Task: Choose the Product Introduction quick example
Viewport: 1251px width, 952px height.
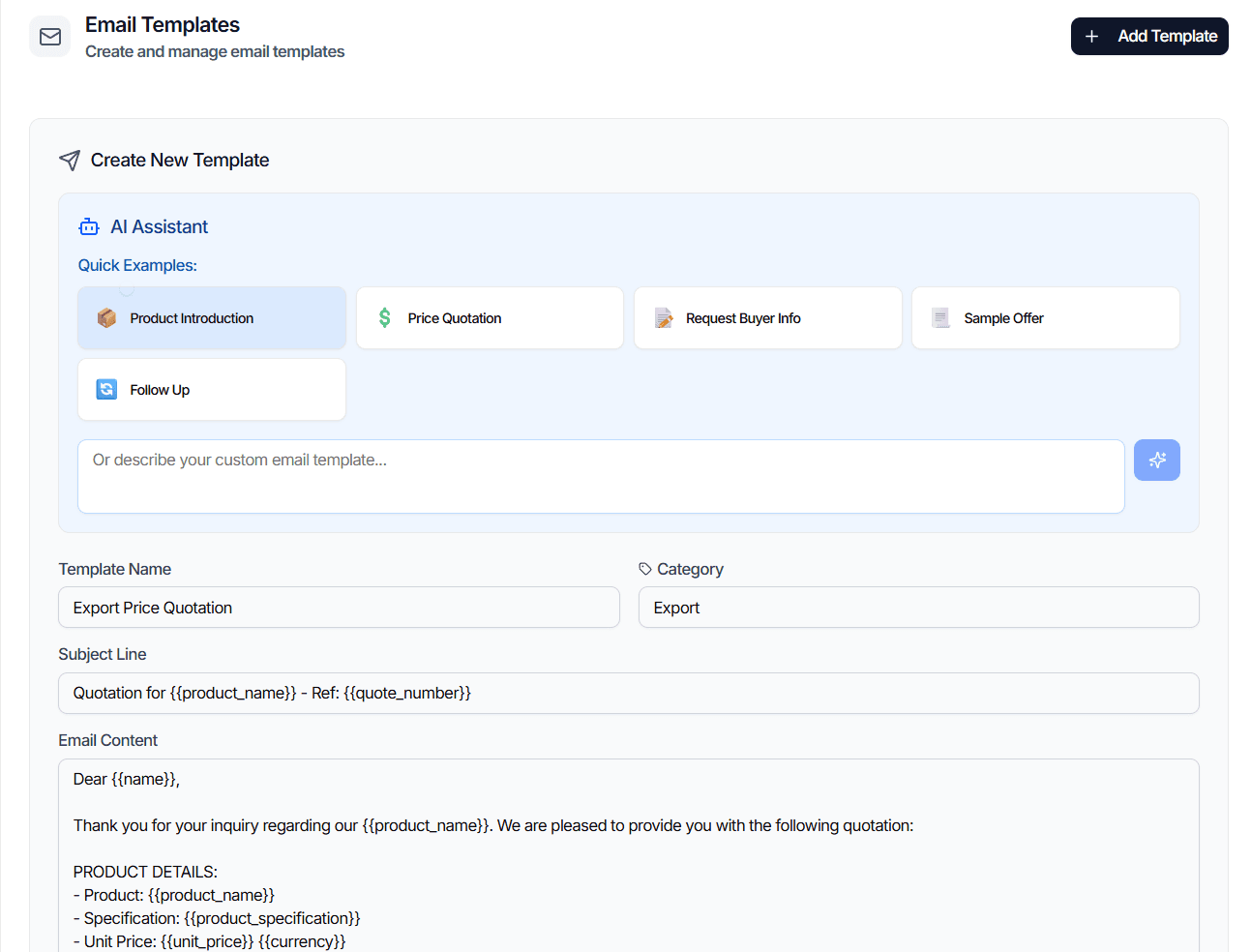Action: (212, 318)
